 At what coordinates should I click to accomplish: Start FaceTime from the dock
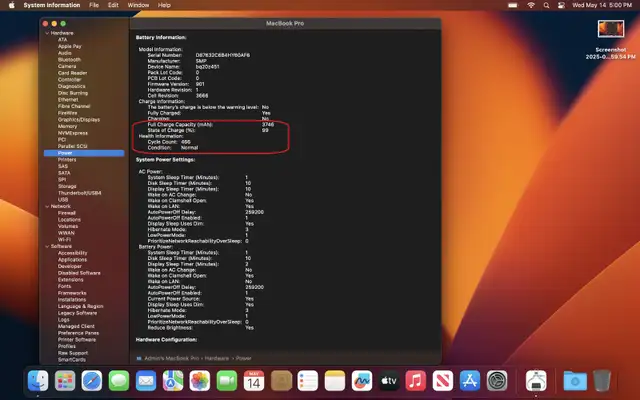(x=227, y=381)
